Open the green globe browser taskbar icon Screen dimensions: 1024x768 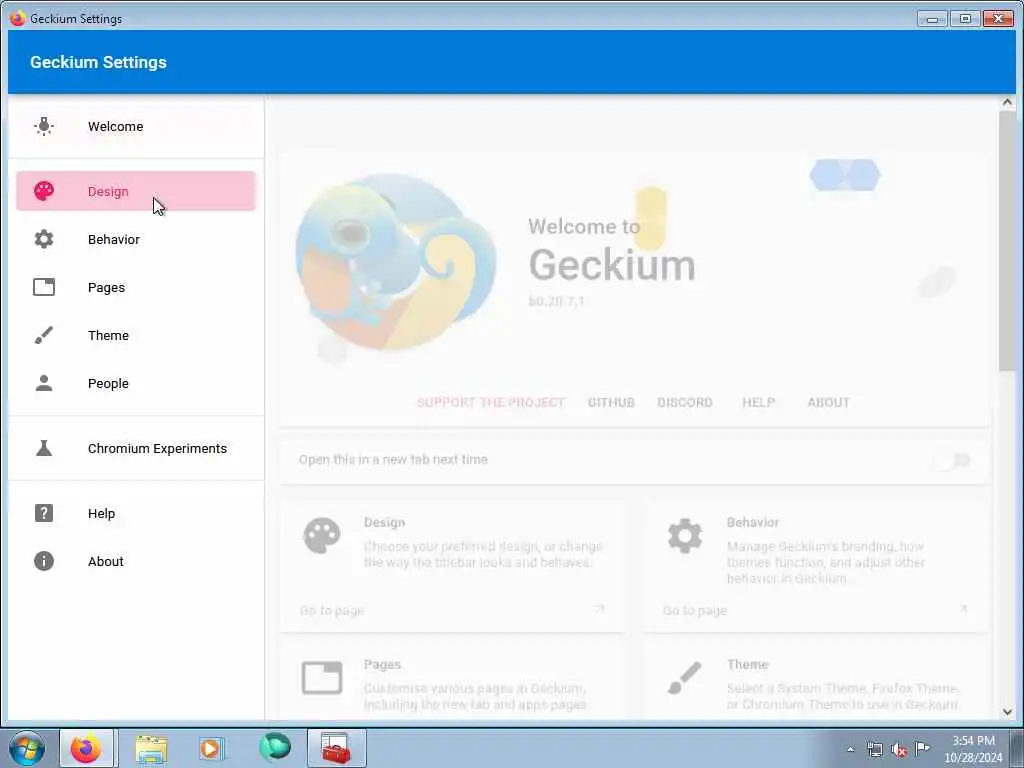tap(275, 748)
